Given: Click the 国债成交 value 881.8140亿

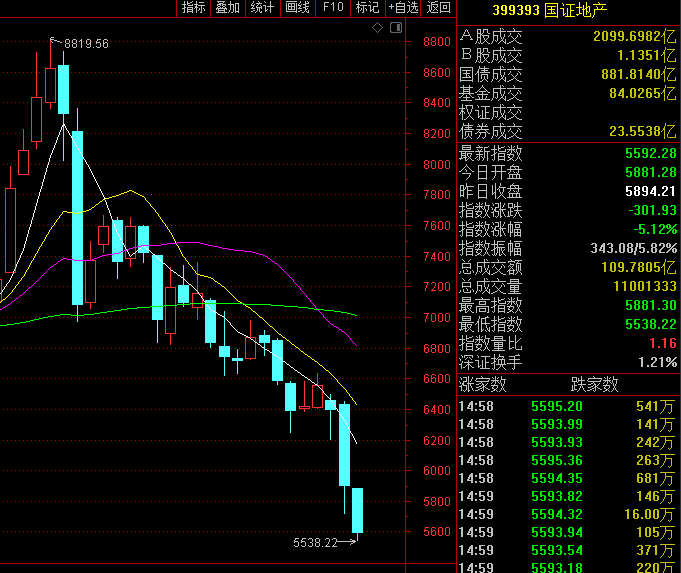Looking at the screenshot, I should [638, 74].
